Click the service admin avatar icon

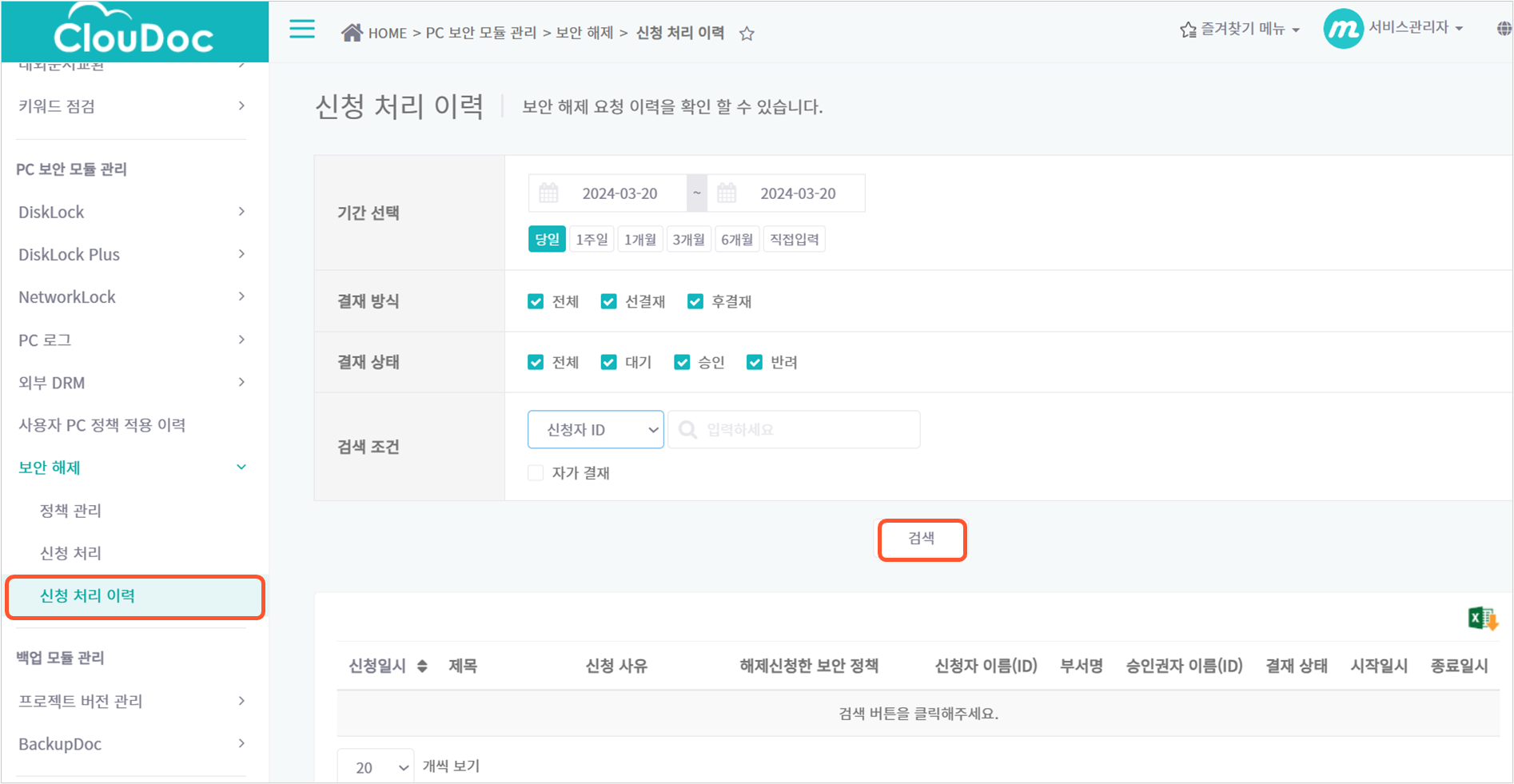tap(1343, 29)
